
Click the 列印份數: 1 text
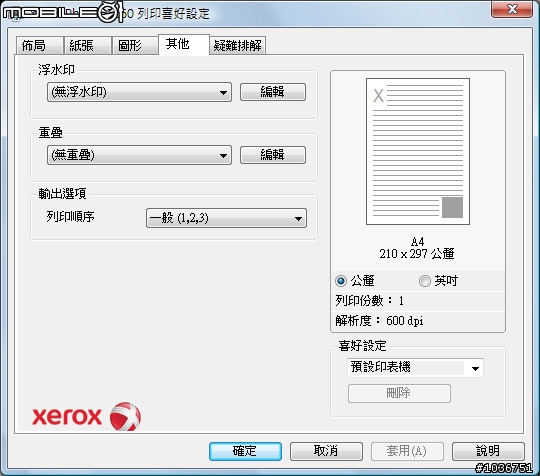point(369,301)
